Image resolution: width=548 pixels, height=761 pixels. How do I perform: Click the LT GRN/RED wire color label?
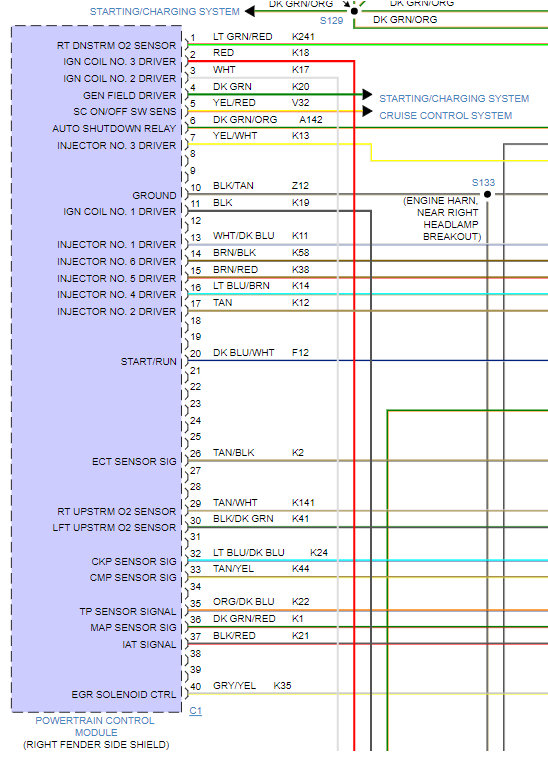243,36
